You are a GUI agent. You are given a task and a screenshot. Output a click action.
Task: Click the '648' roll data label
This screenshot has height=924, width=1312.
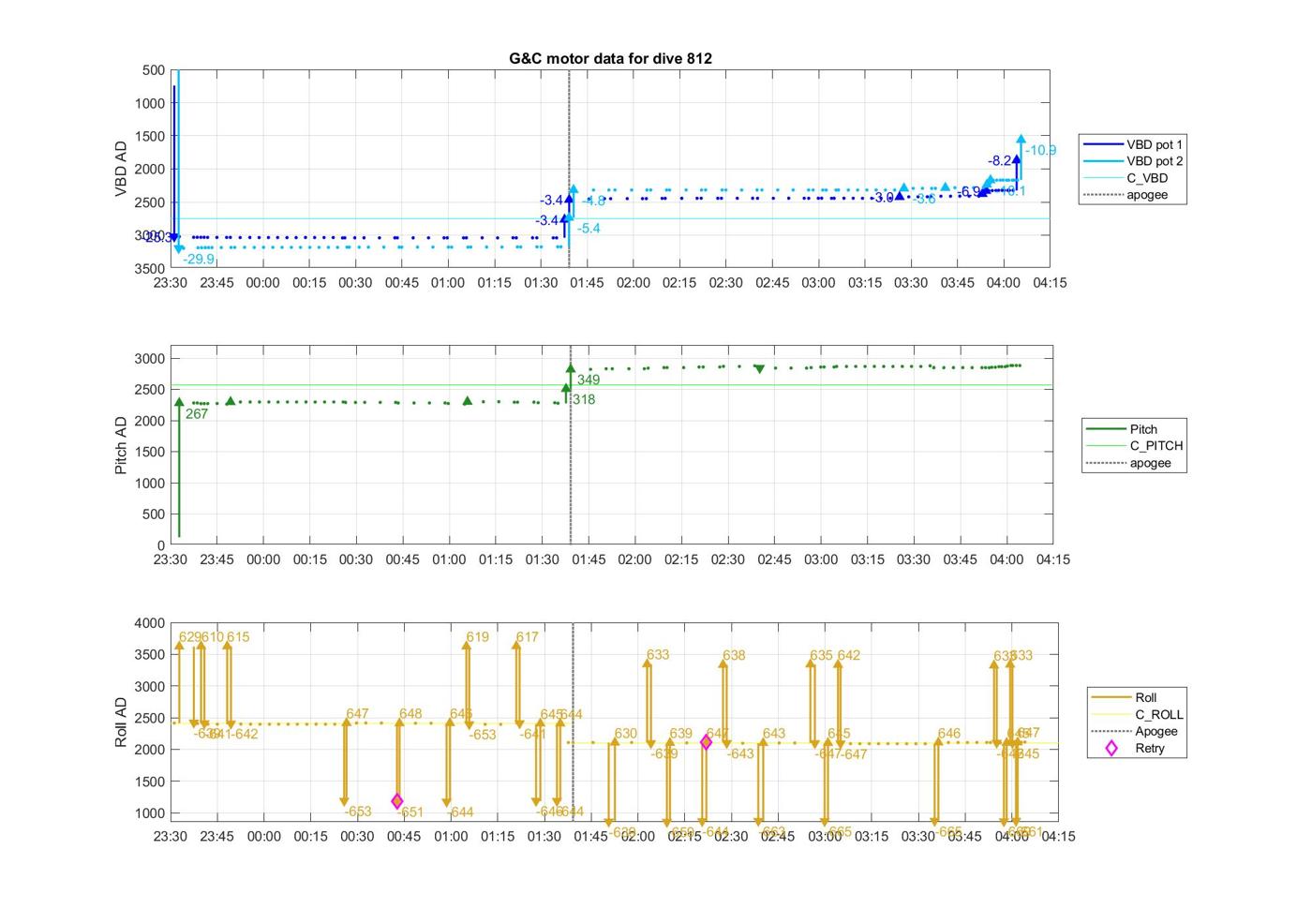(410, 714)
